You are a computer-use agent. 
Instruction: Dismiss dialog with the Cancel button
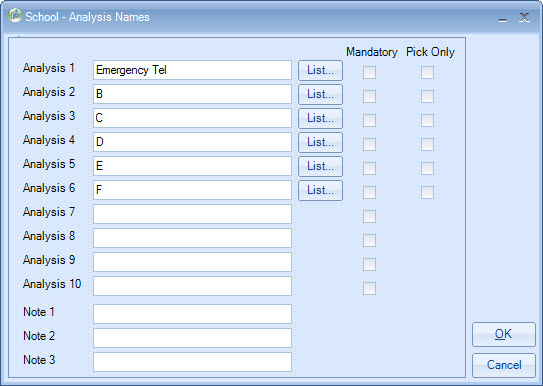pyautogui.click(x=504, y=365)
